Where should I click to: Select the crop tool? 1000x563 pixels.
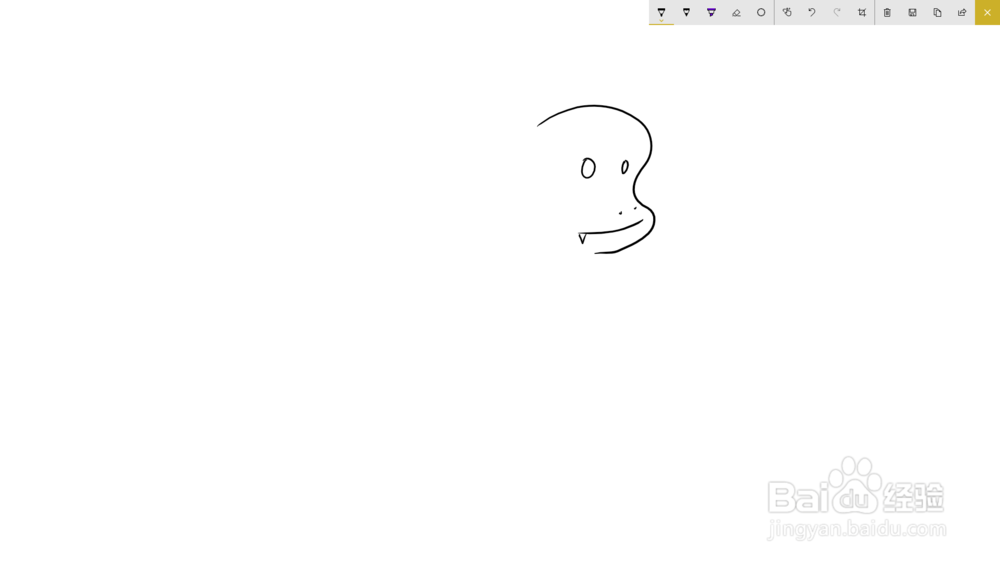(862, 12)
